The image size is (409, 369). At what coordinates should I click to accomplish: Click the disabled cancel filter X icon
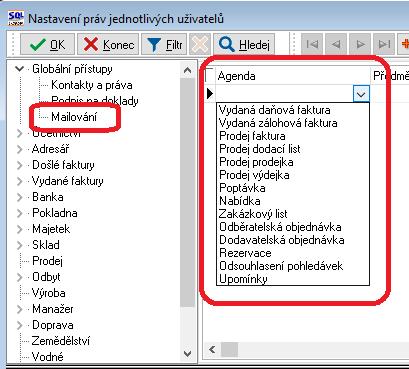pyautogui.click(x=200, y=44)
